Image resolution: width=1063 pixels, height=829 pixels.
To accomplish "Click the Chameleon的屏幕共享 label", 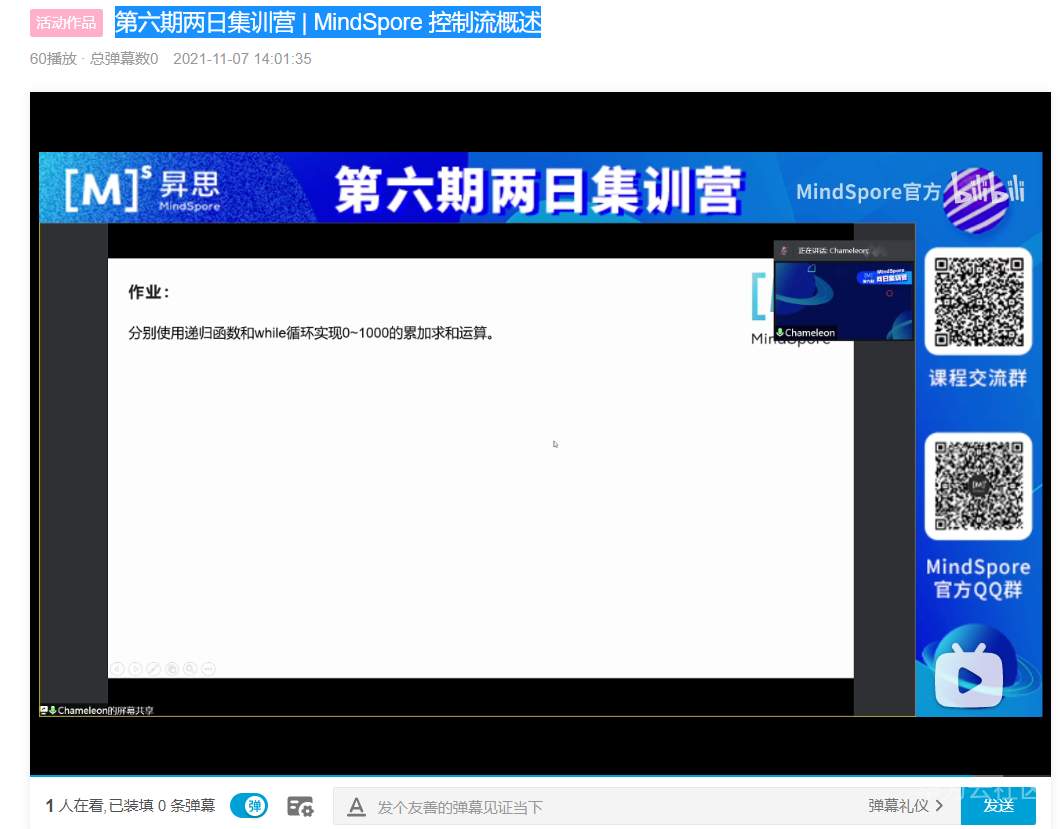I will click(106, 710).
